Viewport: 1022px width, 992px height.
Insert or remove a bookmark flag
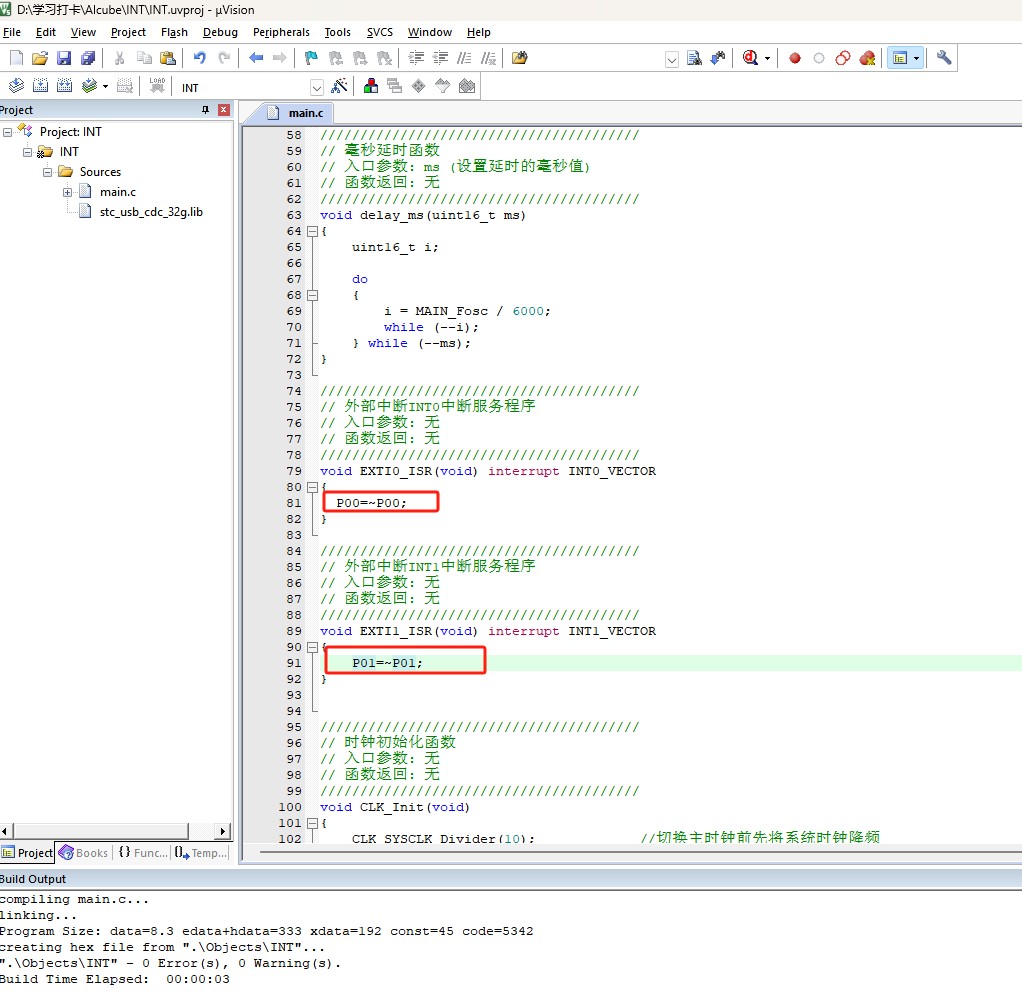pos(311,58)
